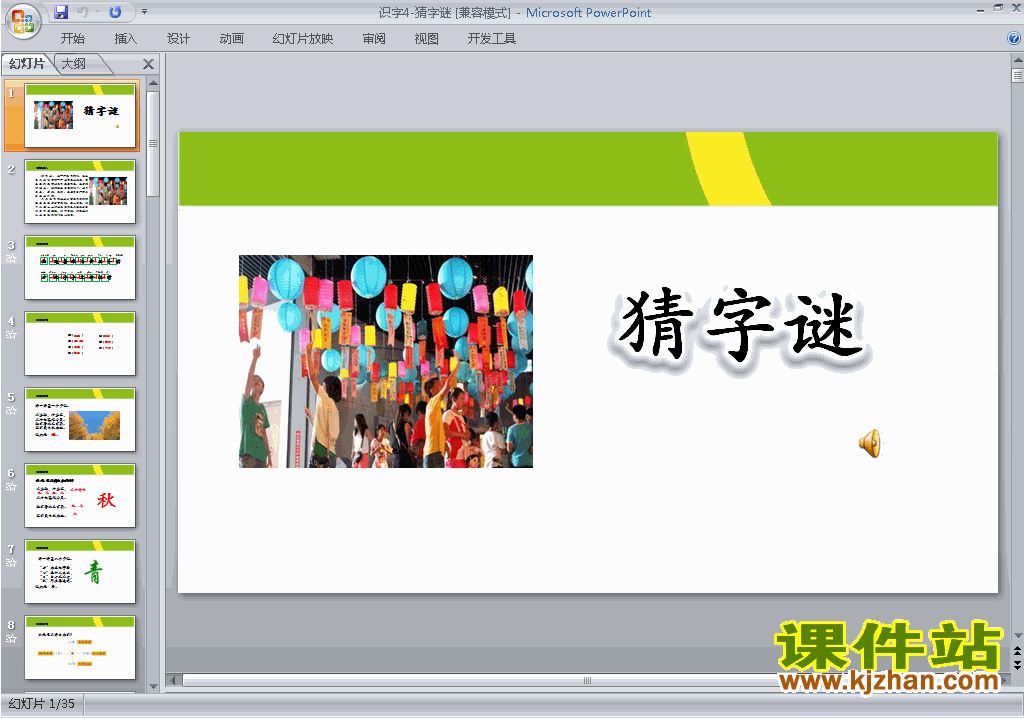
Task: Click animation star icon beside slide 3
Action: tap(11, 259)
